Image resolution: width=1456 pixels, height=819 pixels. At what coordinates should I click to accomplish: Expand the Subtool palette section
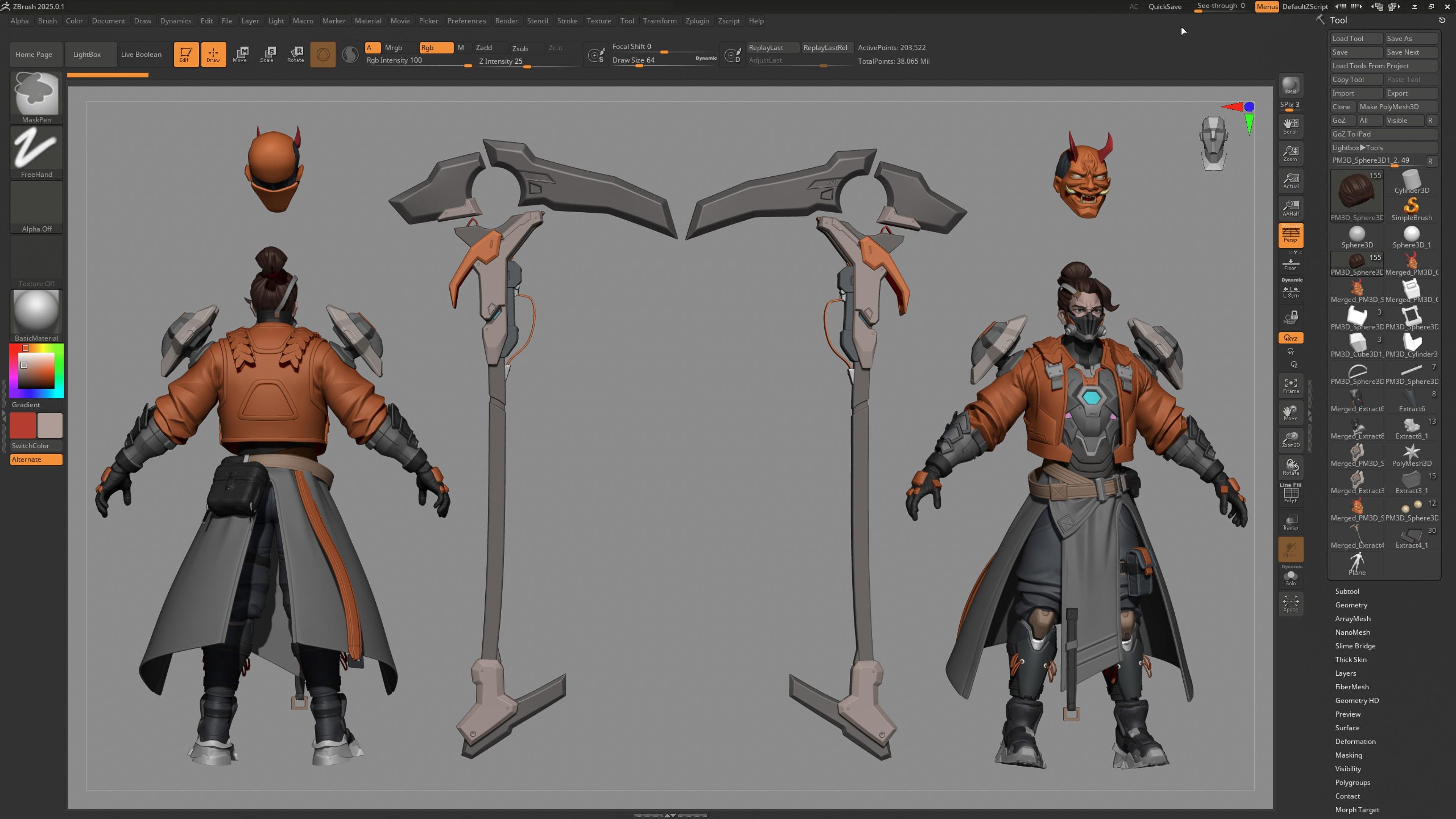point(1348,591)
